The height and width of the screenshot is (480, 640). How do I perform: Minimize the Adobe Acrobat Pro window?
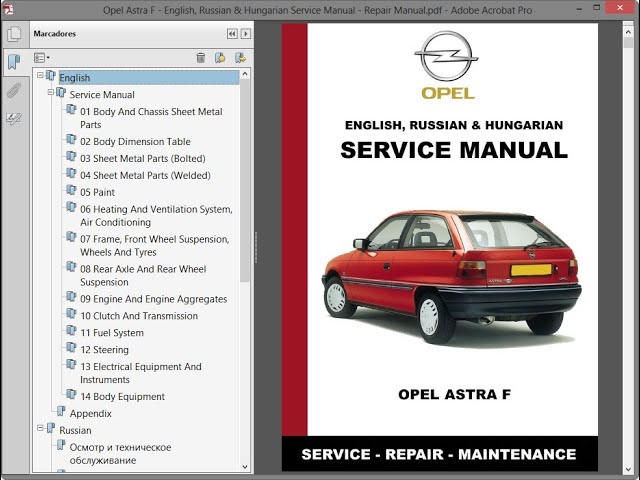pyautogui.click(x=579, y=9)
